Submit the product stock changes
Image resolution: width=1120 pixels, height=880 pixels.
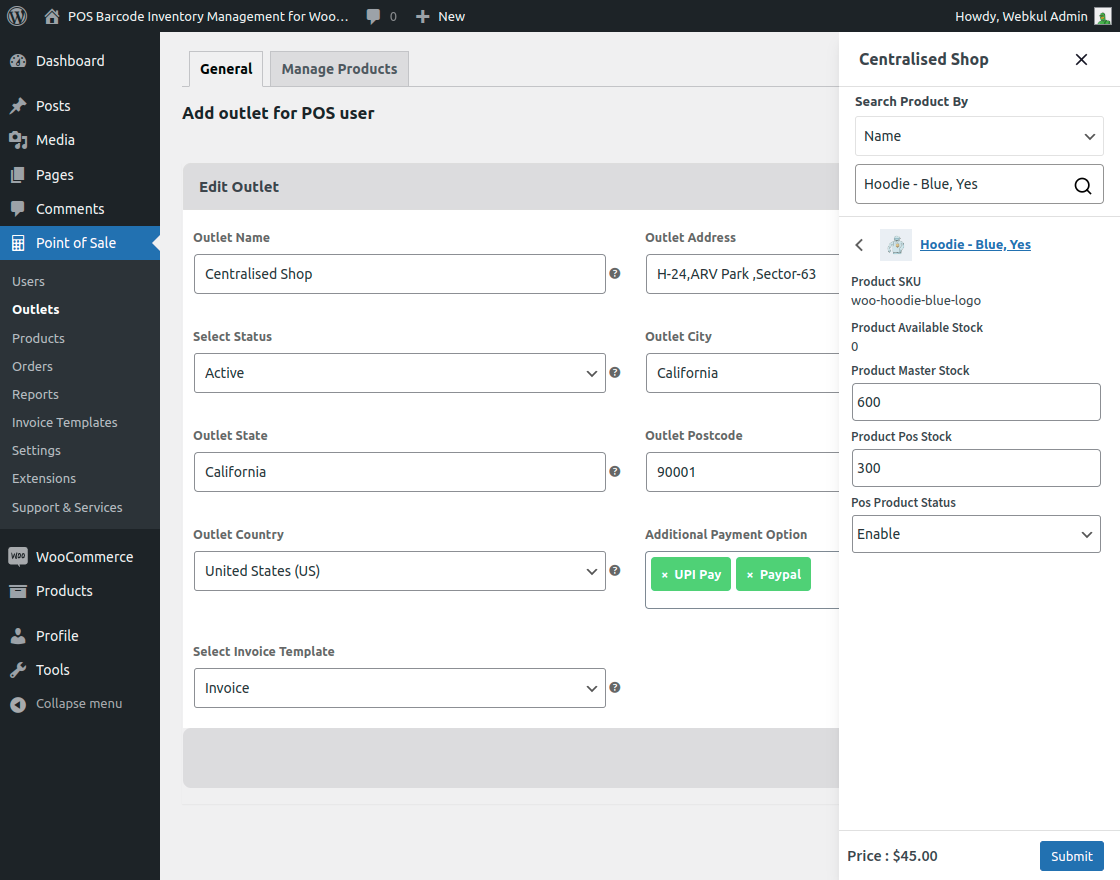click(x=1071, y=856)
